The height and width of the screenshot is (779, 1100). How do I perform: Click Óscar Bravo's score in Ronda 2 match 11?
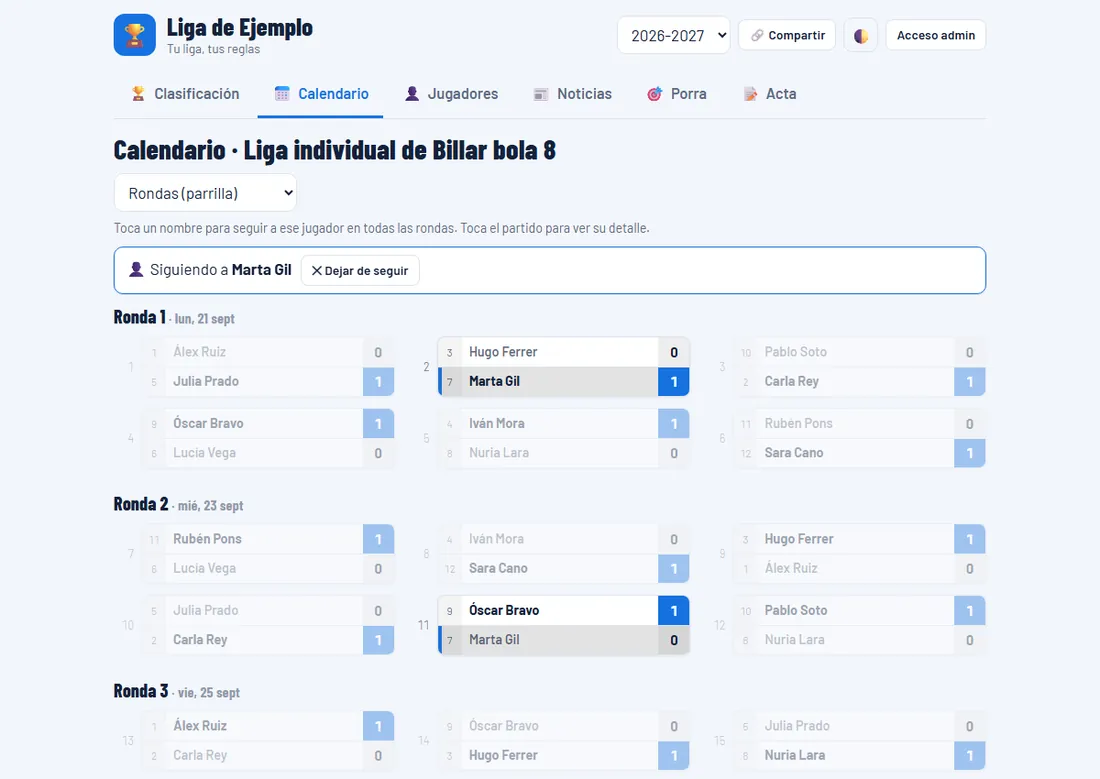pos(673,611)
